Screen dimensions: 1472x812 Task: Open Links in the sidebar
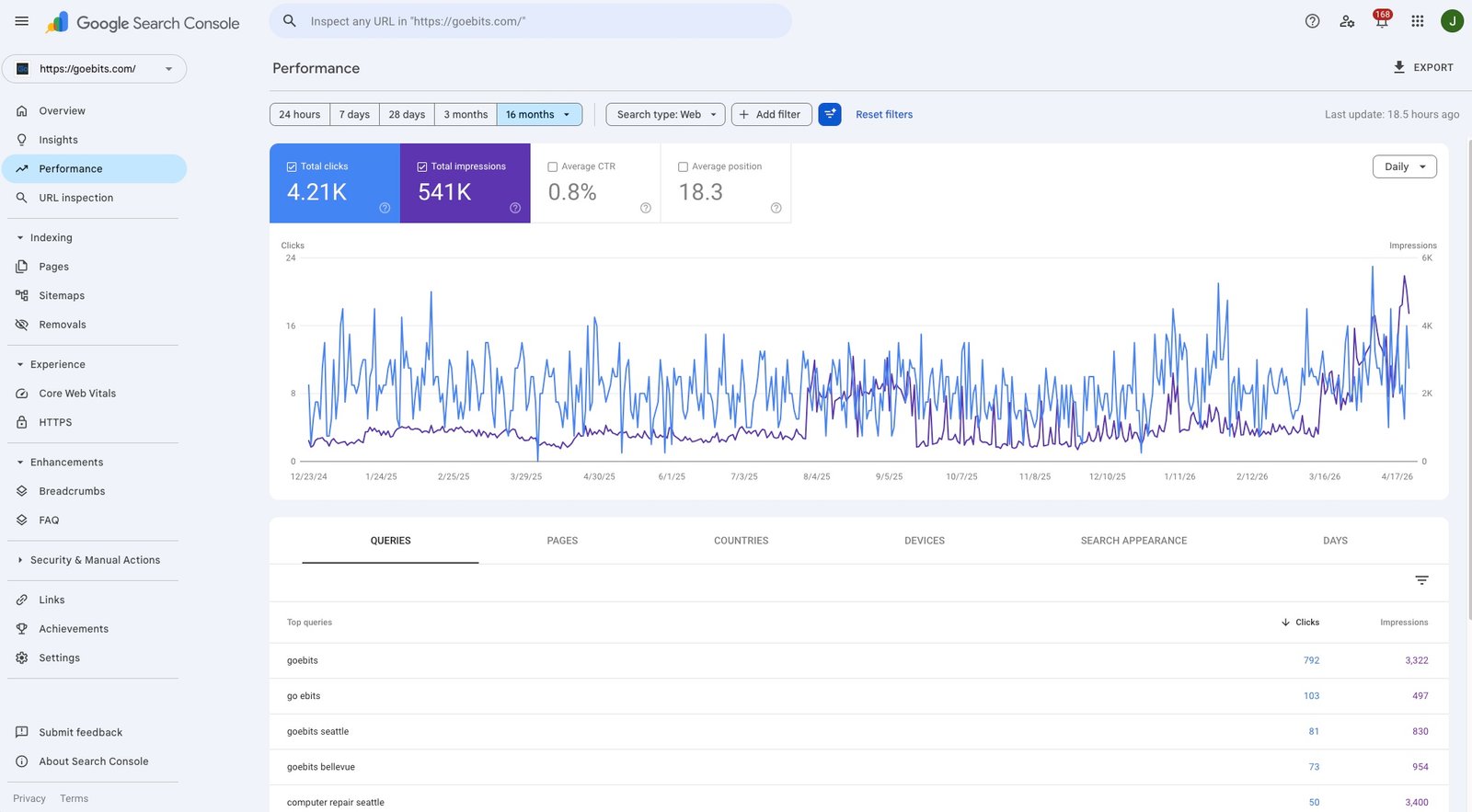point(94,600)
